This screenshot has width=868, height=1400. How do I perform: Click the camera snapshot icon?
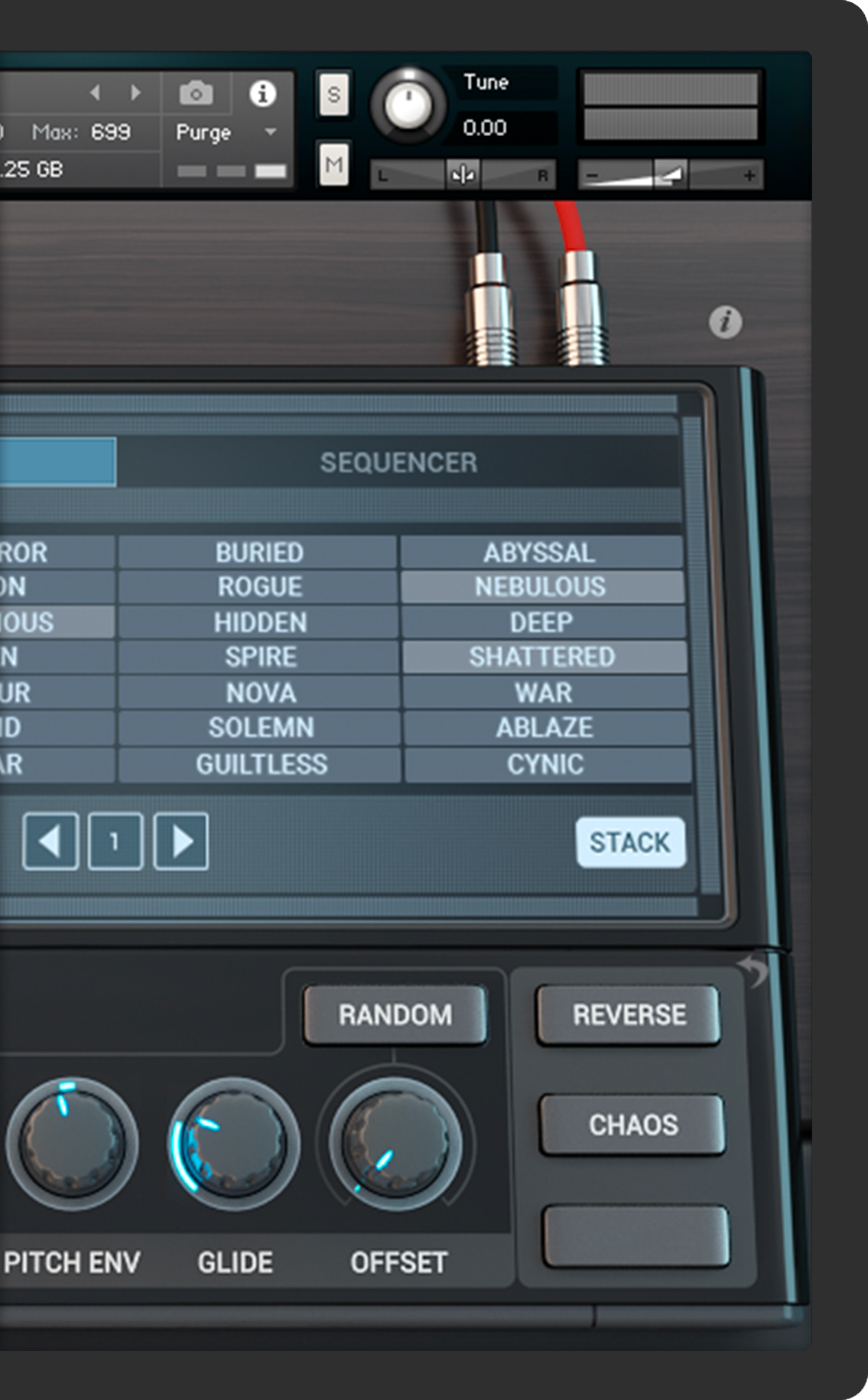[196, 93]
